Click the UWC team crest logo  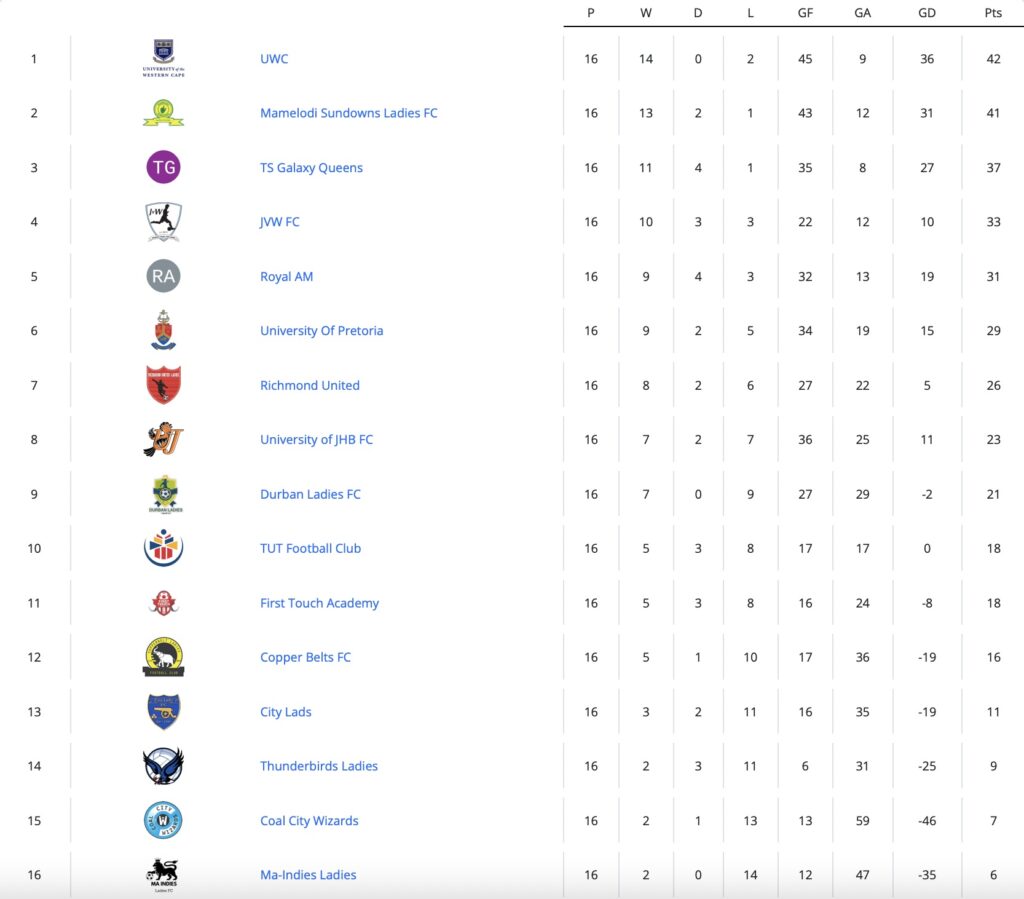(163, 58)
